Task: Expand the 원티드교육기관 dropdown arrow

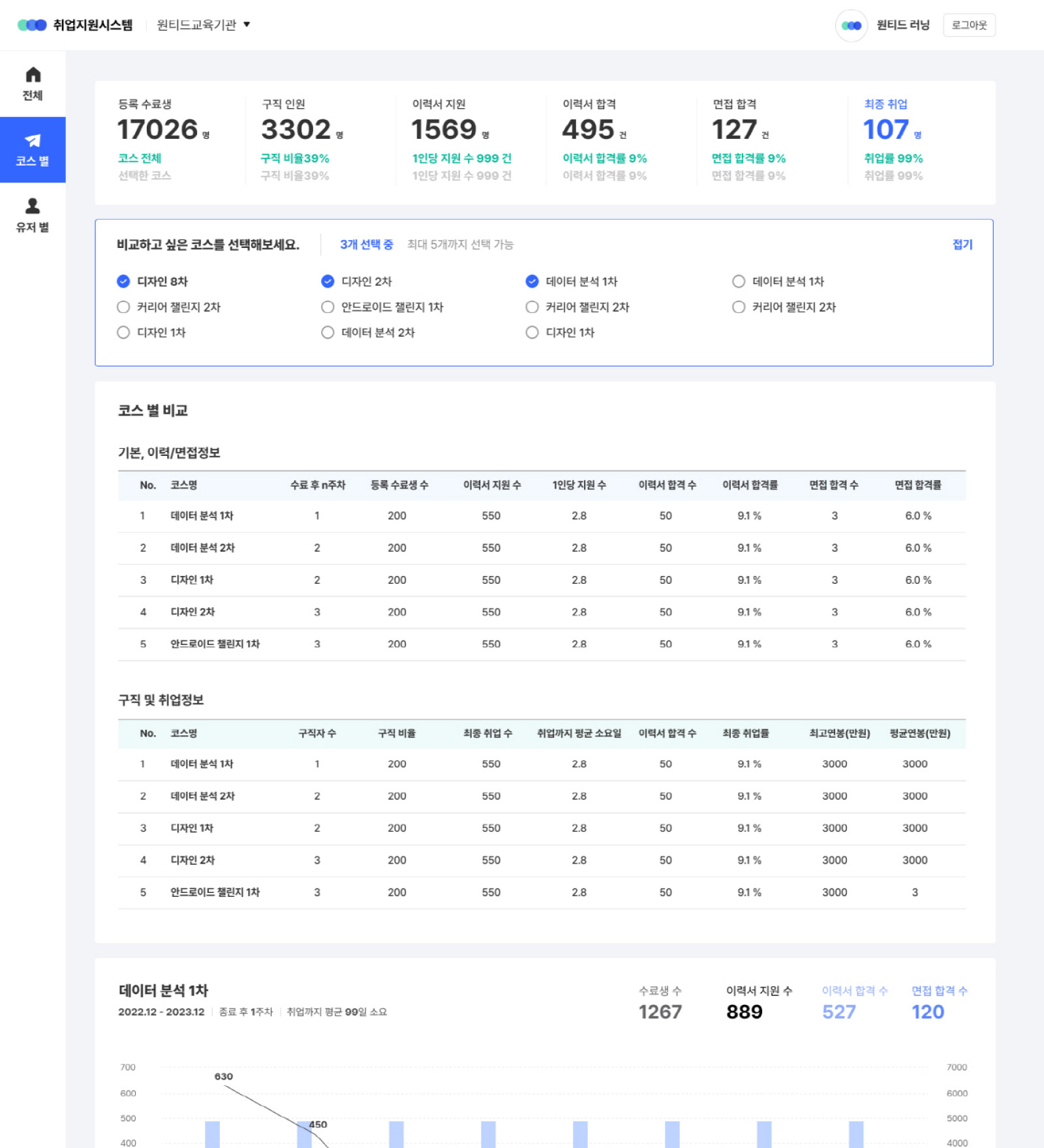Action: pyautogui.click(x=247, y=25)
